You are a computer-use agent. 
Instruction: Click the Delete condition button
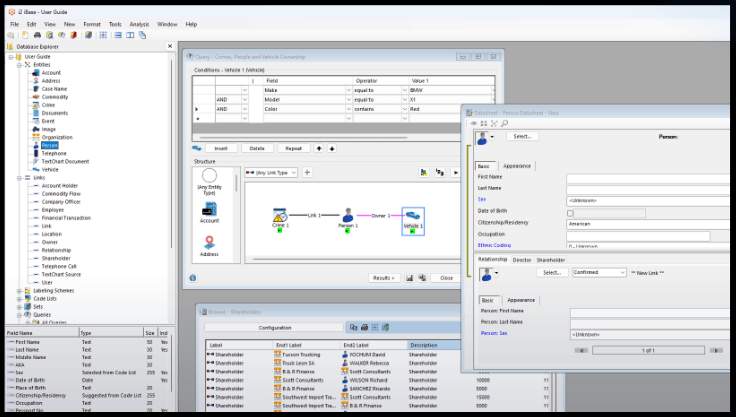[257, 148]
